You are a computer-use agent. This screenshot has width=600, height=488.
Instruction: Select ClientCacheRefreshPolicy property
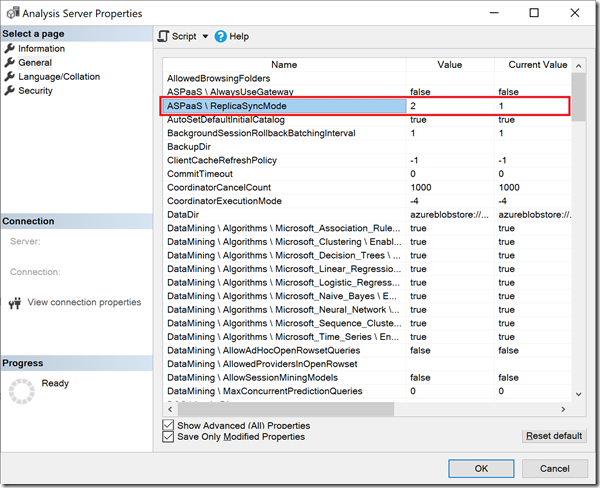[x=367, y=160]
